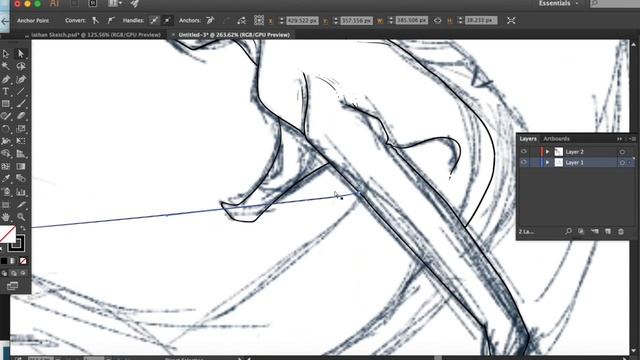
Task: Select the Pen tool
Action: point(6,79)
